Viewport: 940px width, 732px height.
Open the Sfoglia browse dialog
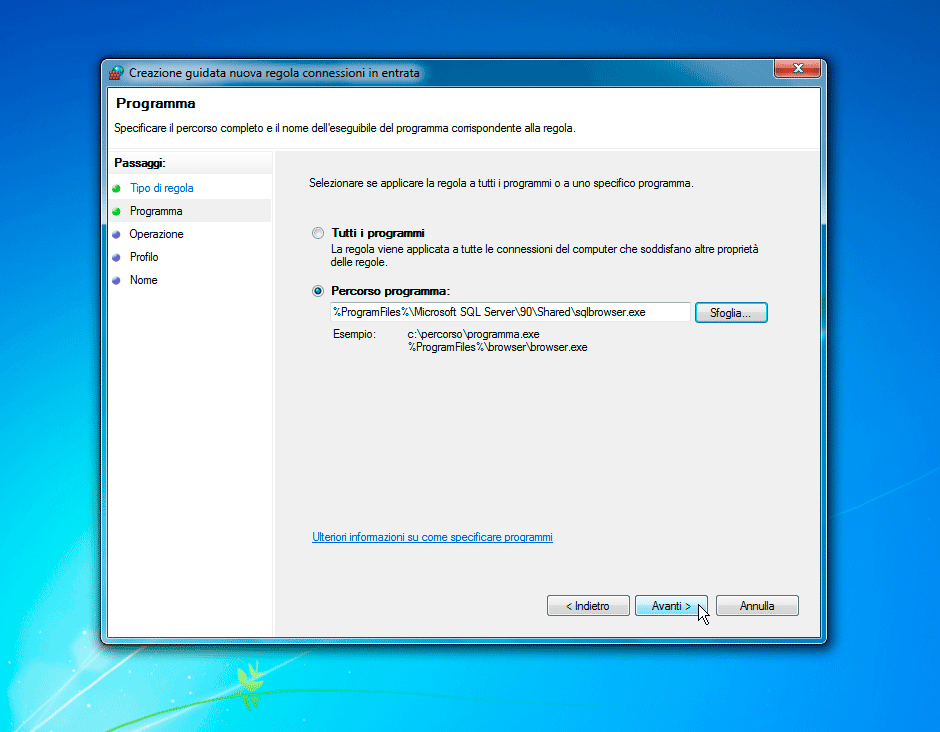[x=731, y=313]
